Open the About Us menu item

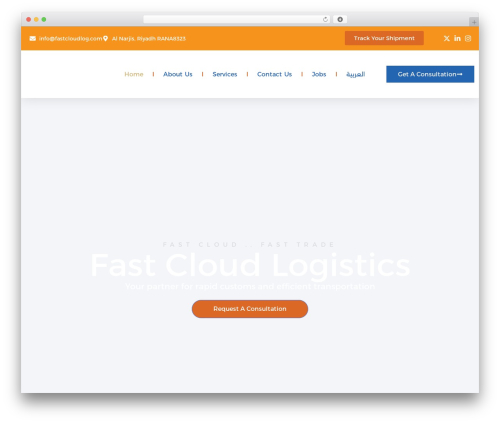[178, 74]
